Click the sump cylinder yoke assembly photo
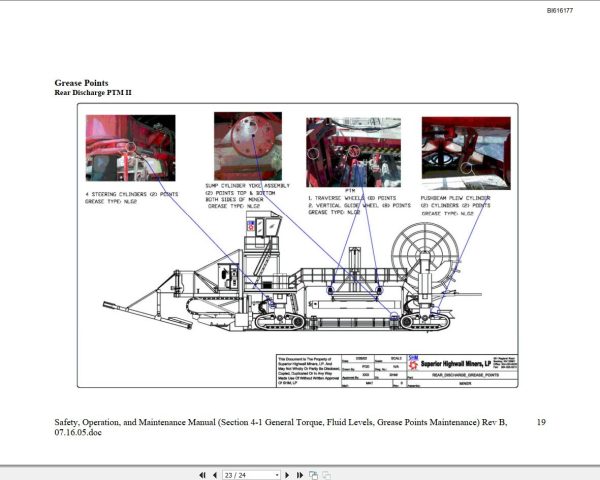The image size is (600, 480). (248, 146)
